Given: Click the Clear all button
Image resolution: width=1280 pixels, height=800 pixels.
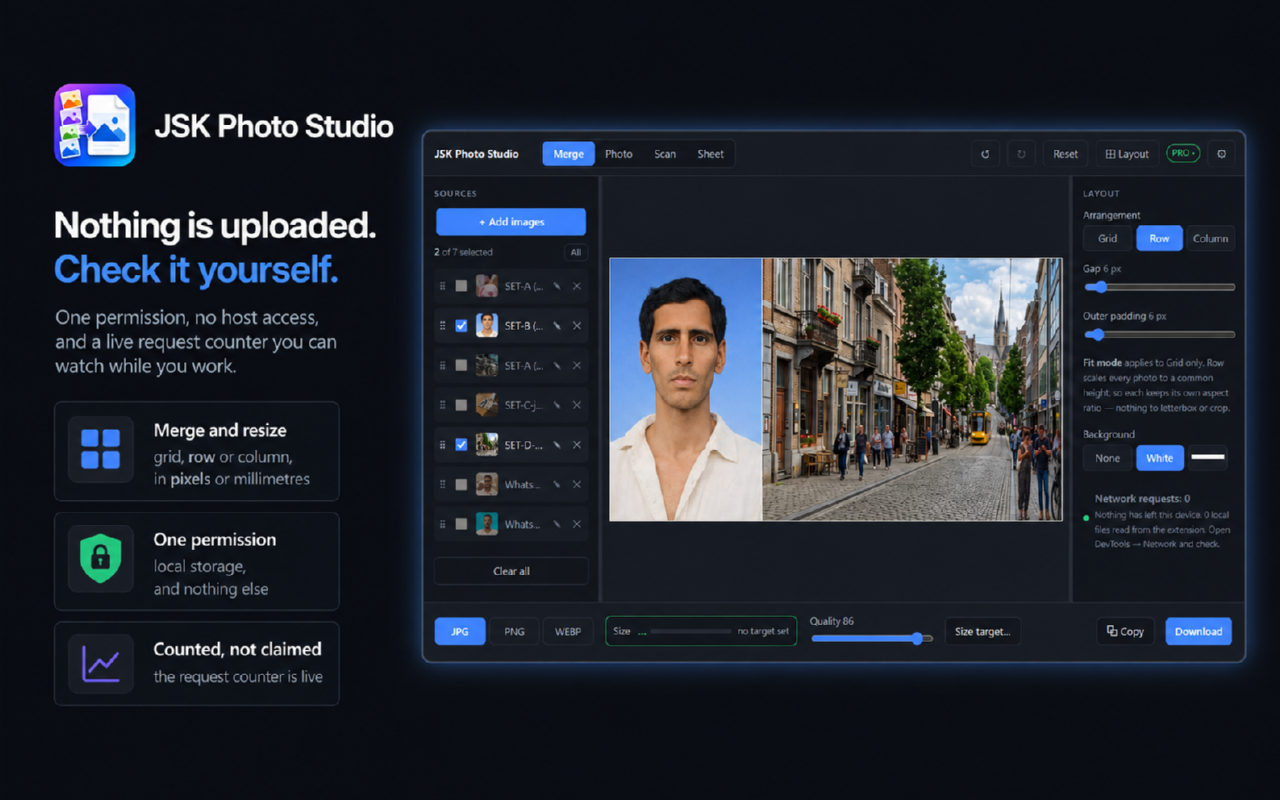Looking at the screenshot, I should 511,571.
